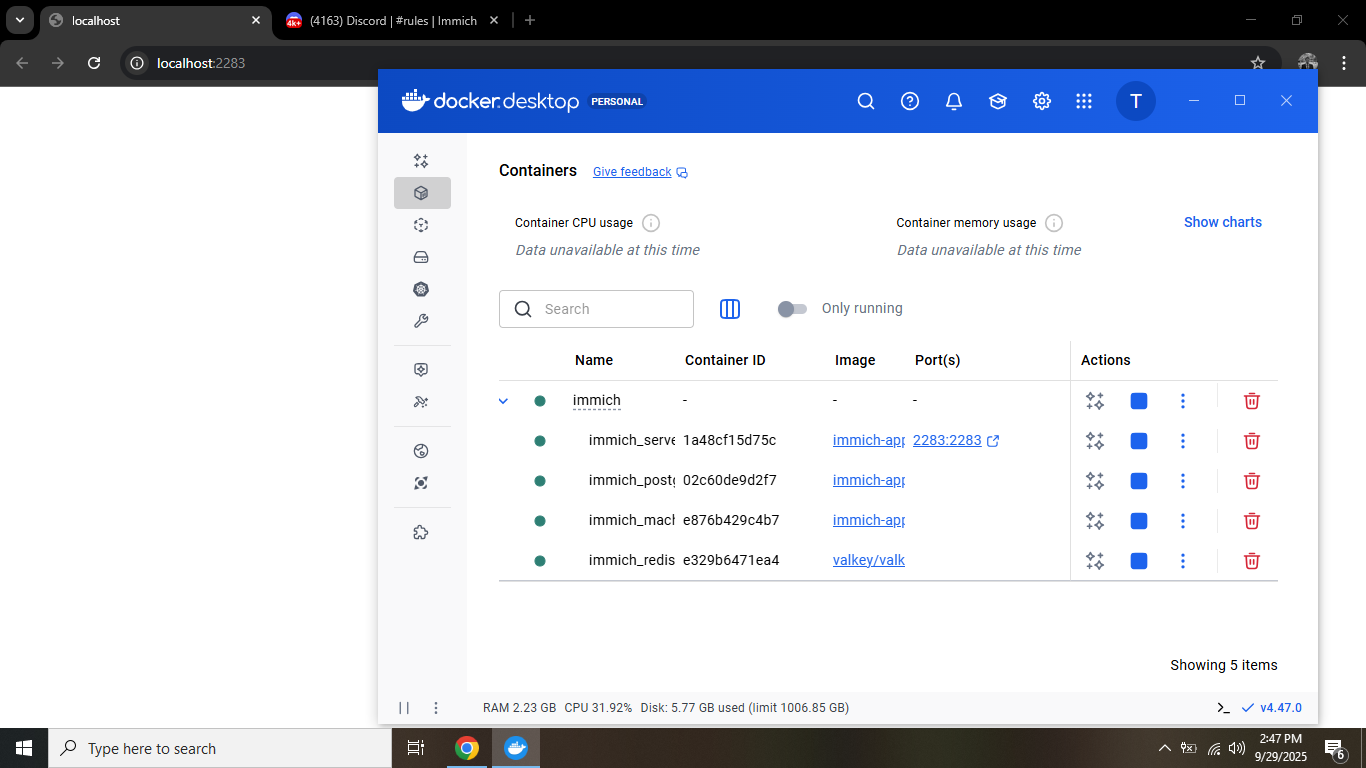
Task: Open Docker Desktop settings gear
Action: click(1042, 101)
